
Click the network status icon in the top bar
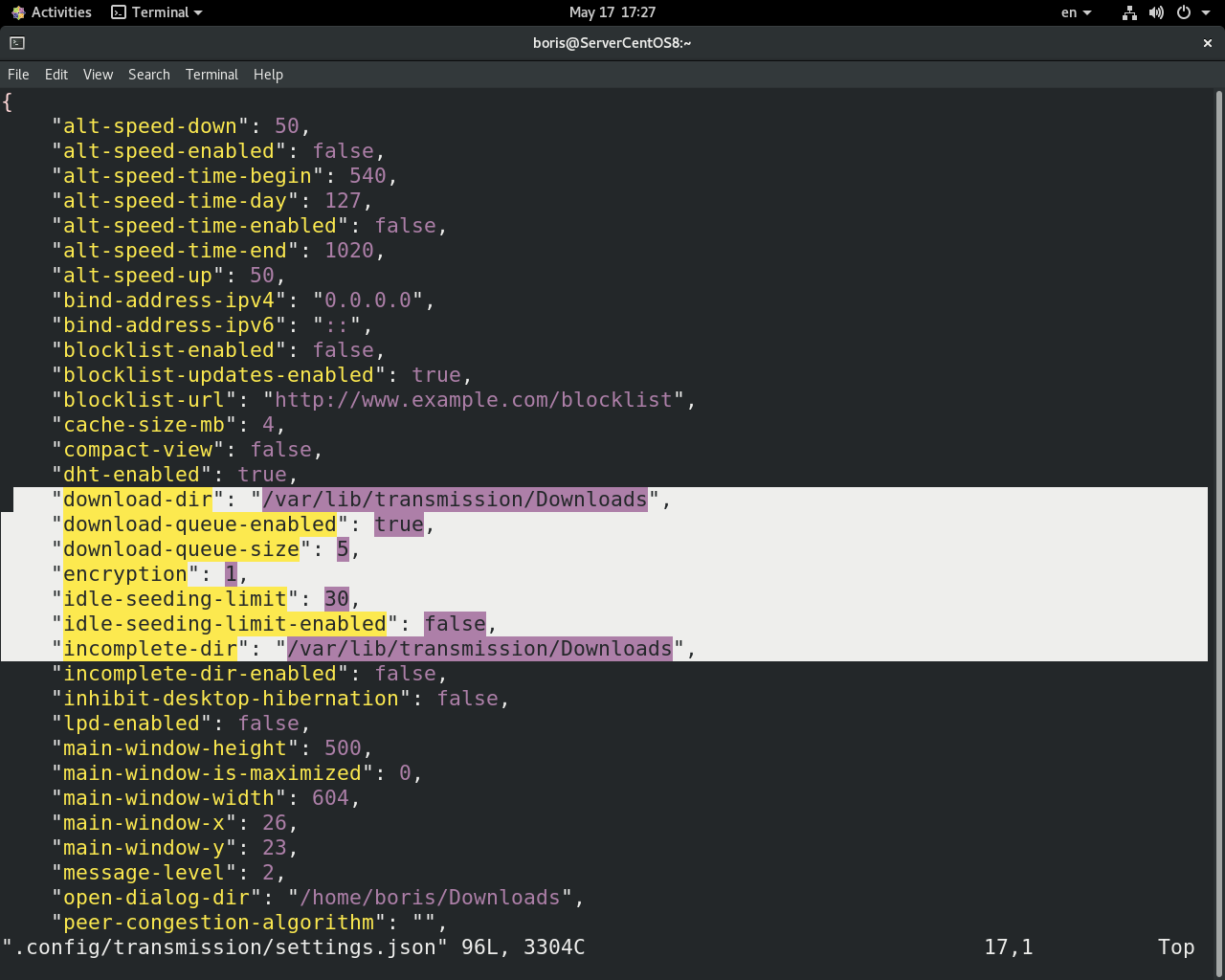[1129, 12]
